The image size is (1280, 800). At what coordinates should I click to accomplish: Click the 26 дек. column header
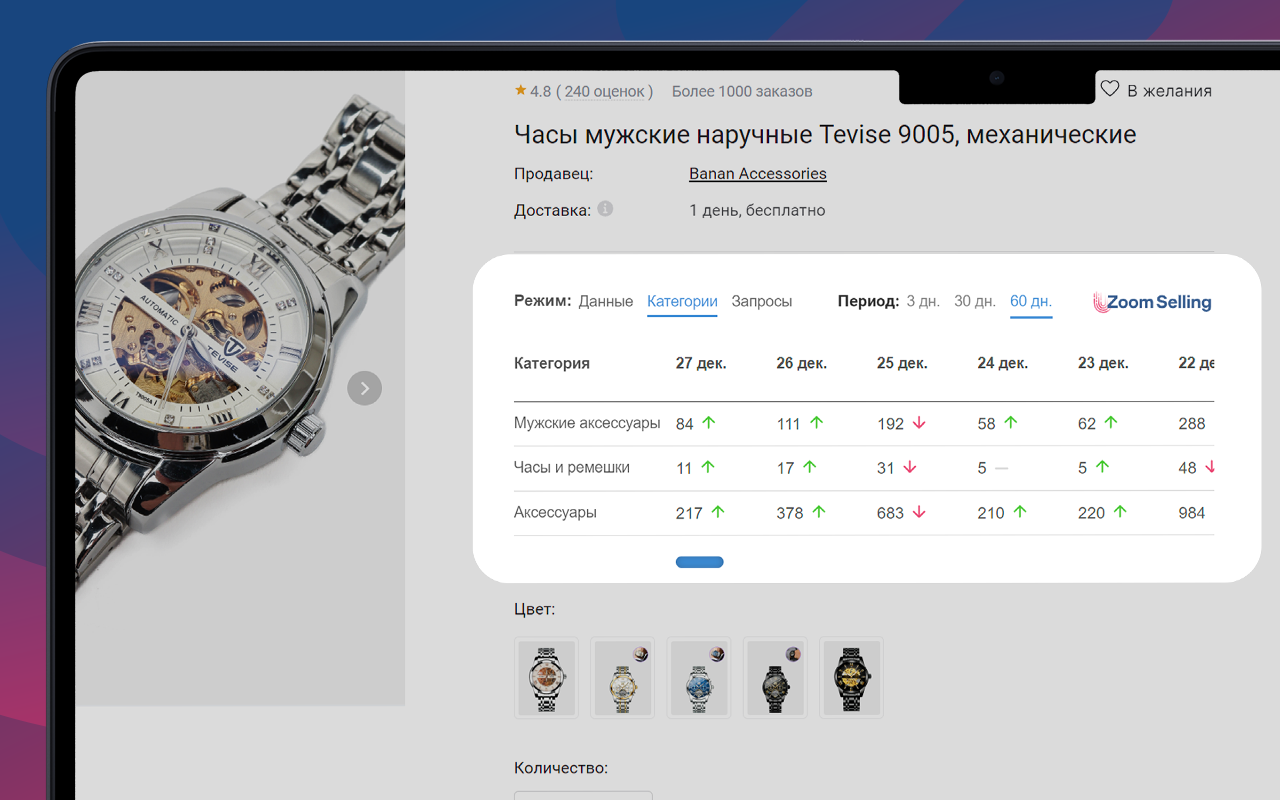coord(802,363)
